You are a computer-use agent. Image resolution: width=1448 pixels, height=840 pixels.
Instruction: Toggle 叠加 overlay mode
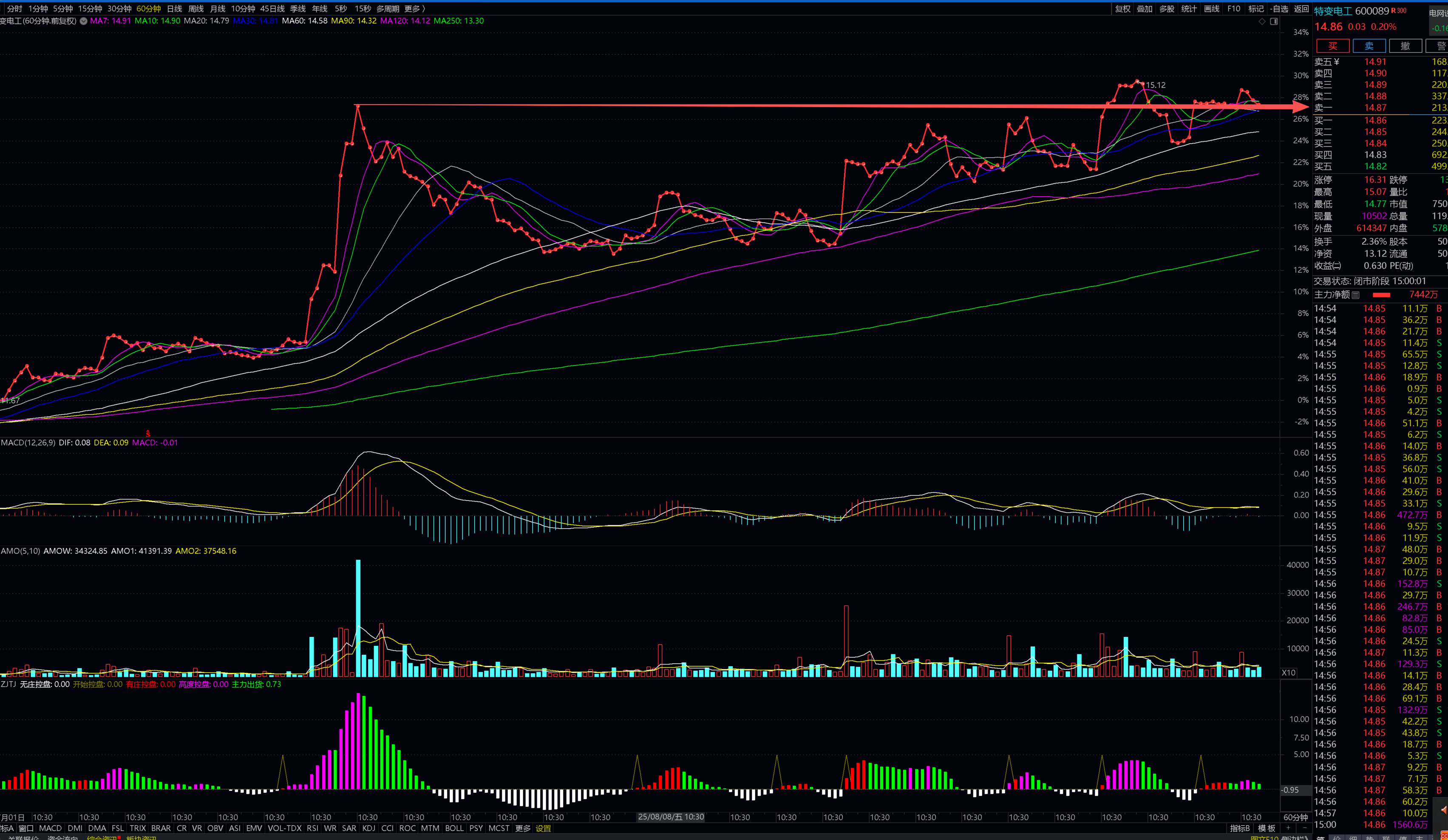[1145, 8]
